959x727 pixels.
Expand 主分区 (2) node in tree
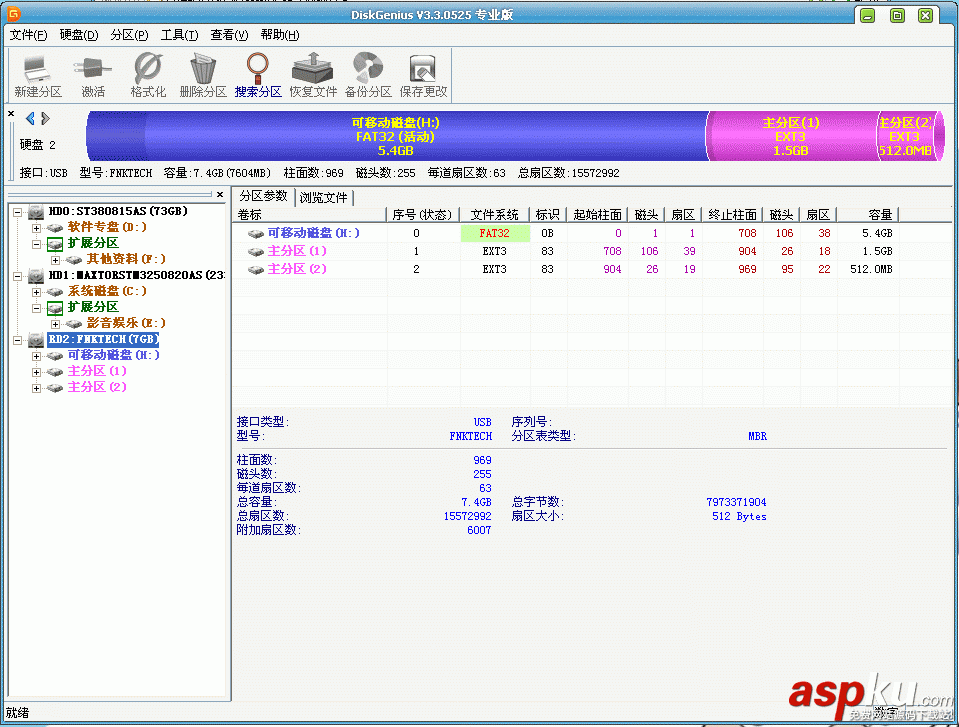click(37, 388)
